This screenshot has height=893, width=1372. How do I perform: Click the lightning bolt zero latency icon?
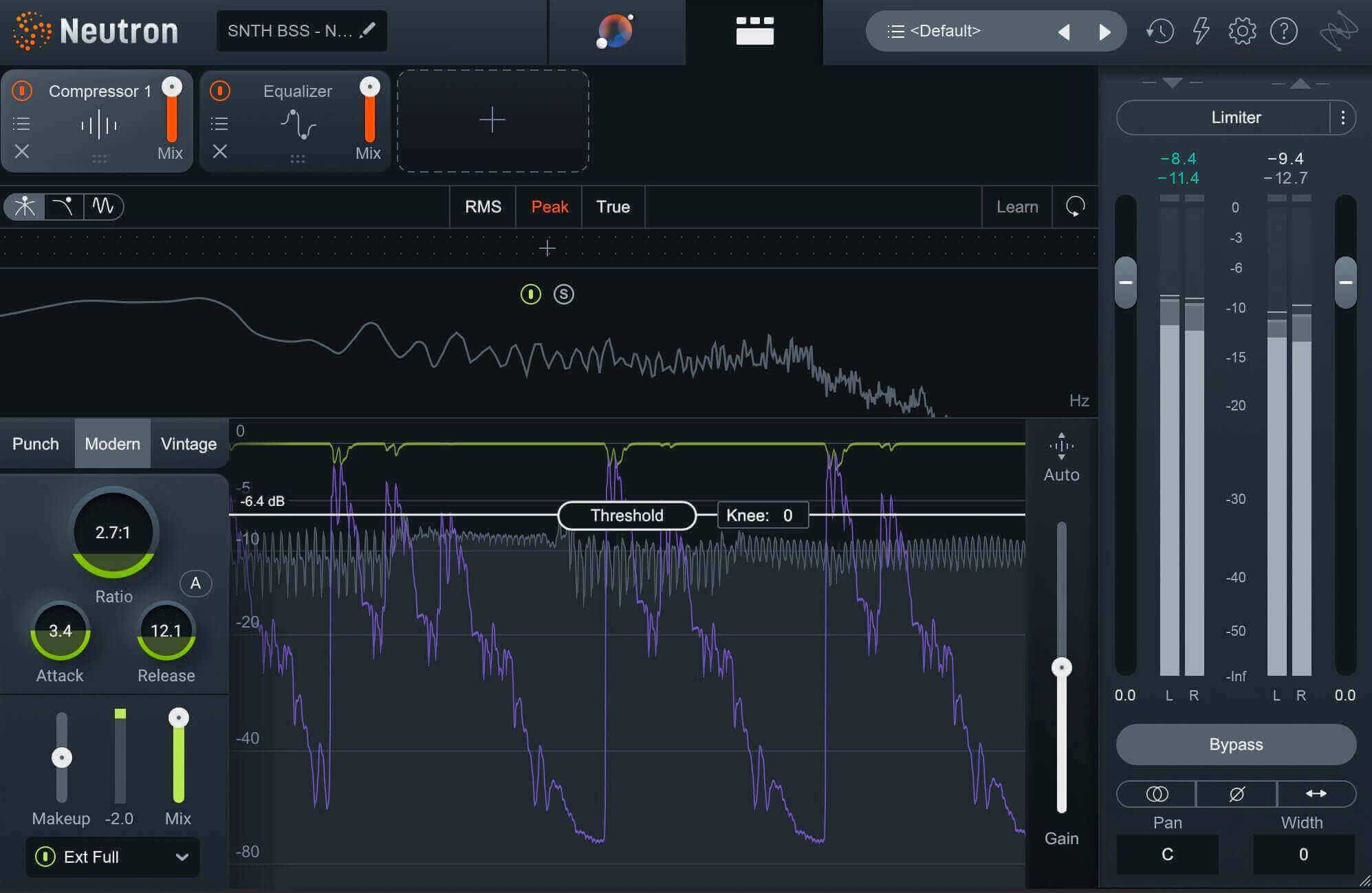pos(1201,31)
